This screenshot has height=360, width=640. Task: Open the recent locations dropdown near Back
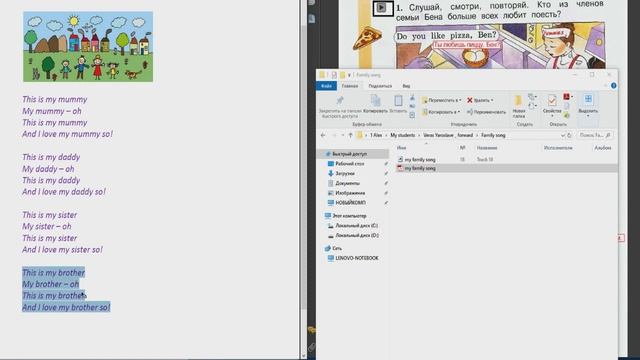click(342, 135)
